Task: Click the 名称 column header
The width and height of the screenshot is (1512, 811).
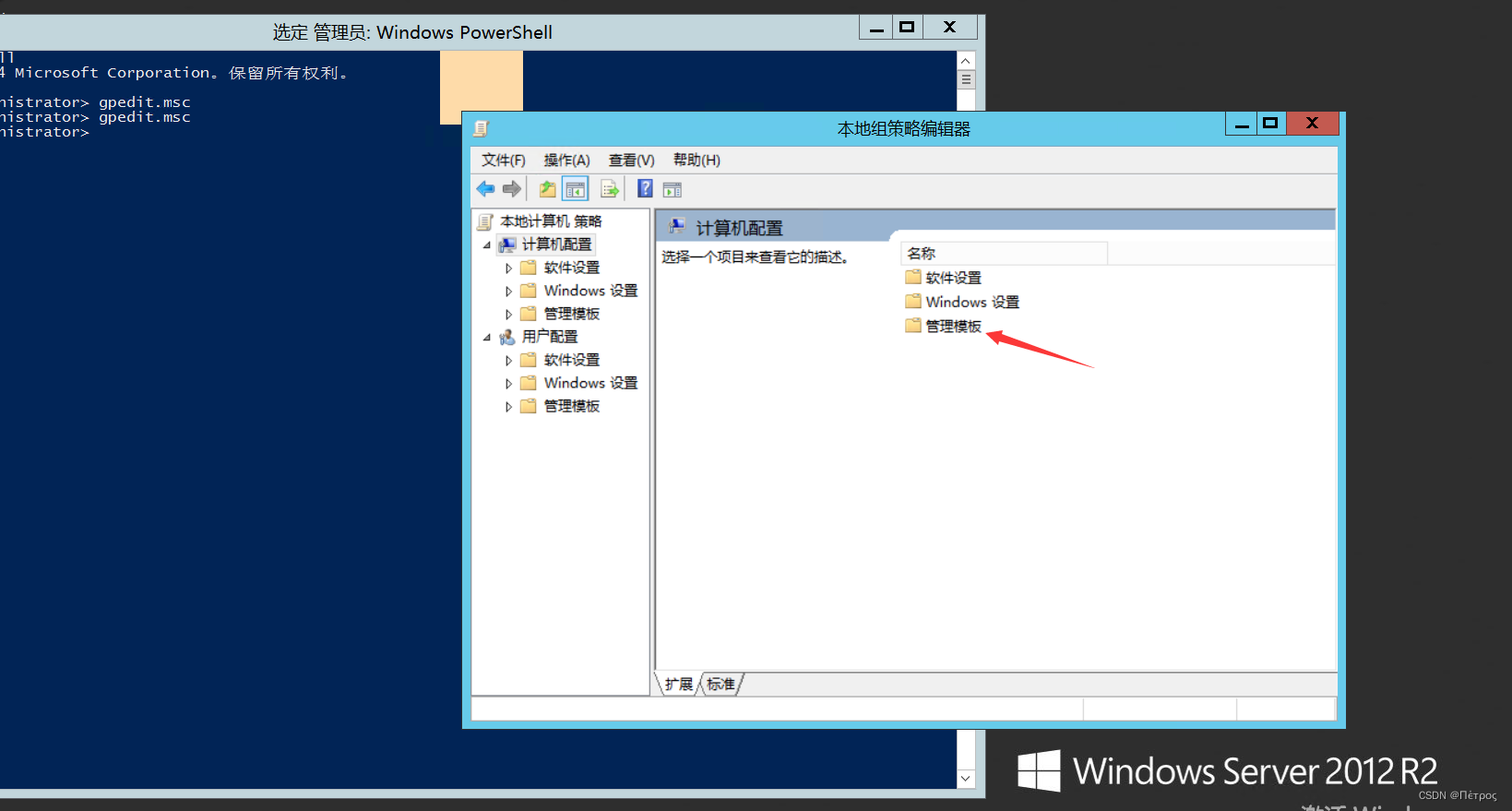Action: (1004, 253)
